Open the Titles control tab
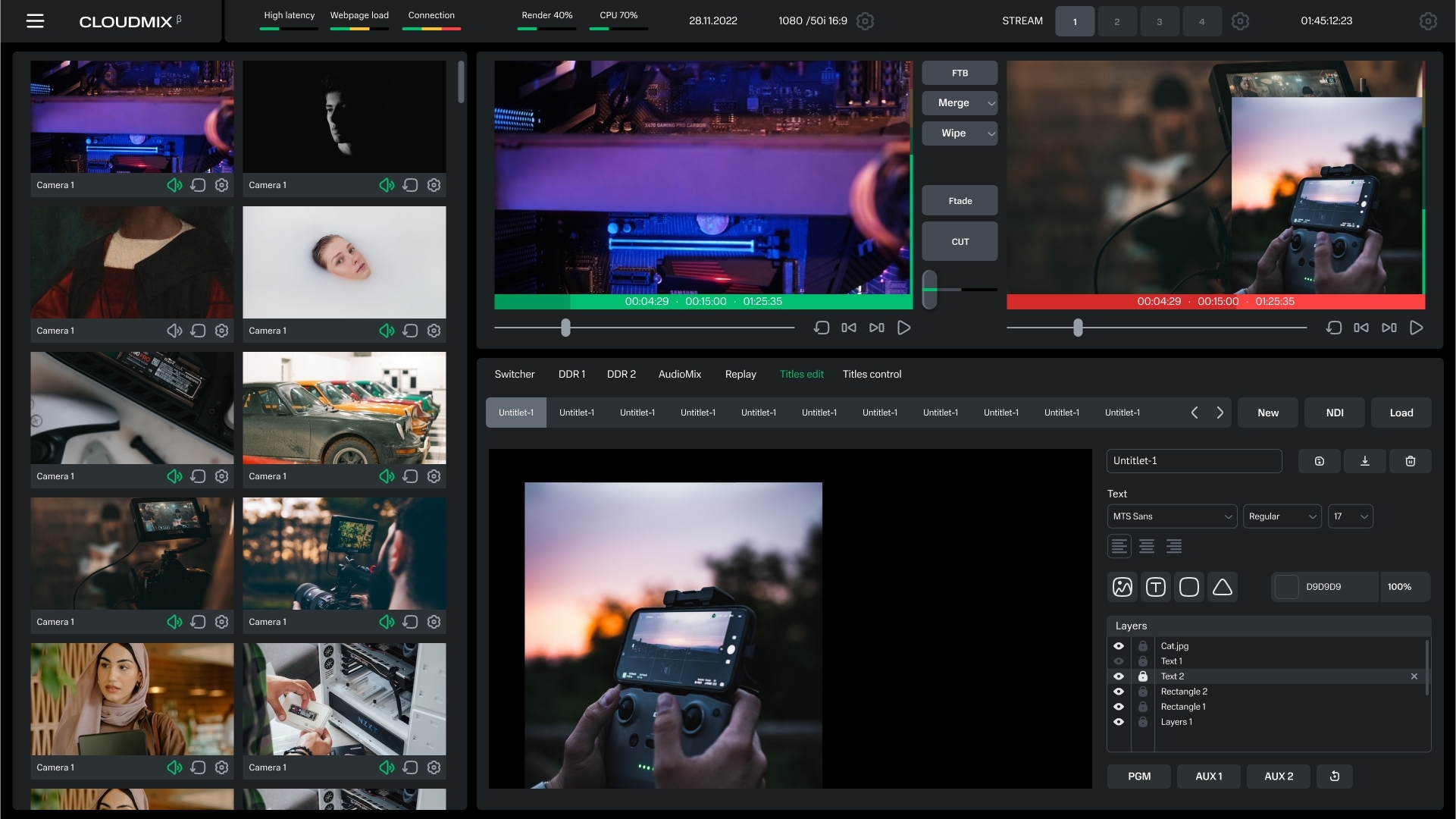1456x819 pixels. [872, 375]
